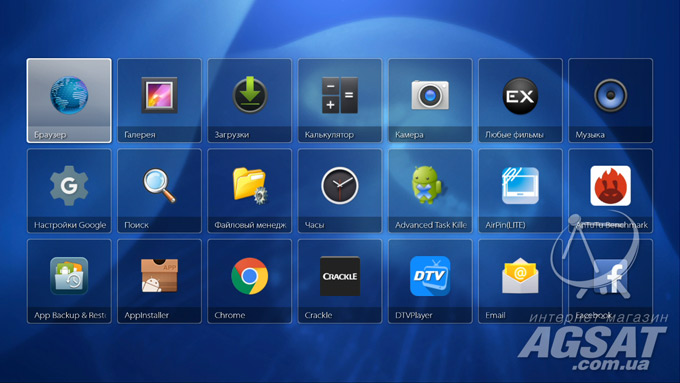Open the Браузер globe app
This screenshot has height=383, width=680.
coord(69,101)
